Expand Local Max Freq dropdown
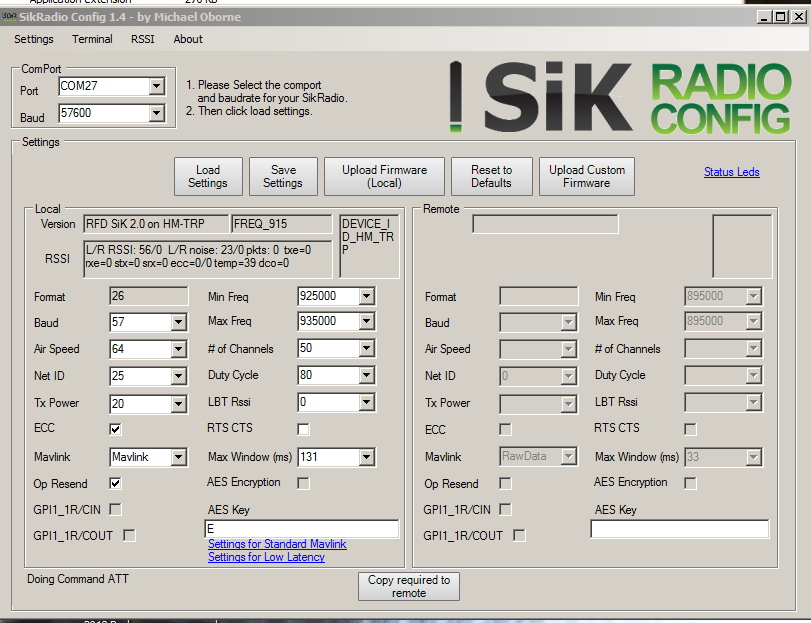 tap(367, 321)
